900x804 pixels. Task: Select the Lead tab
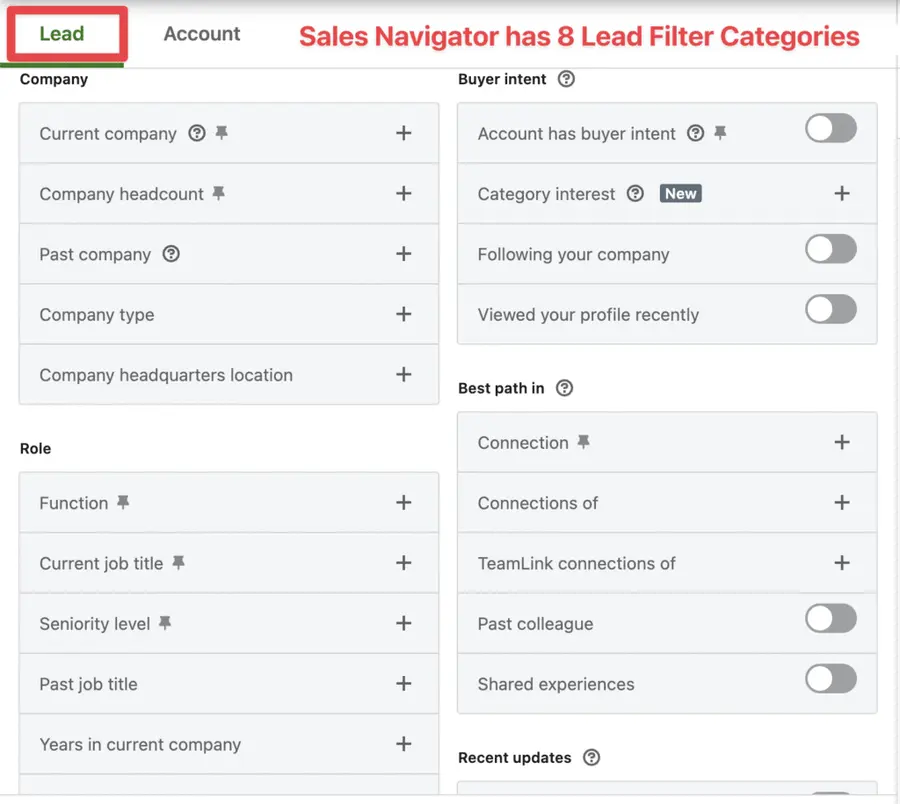pyautogui.click(x=64, y=33)
